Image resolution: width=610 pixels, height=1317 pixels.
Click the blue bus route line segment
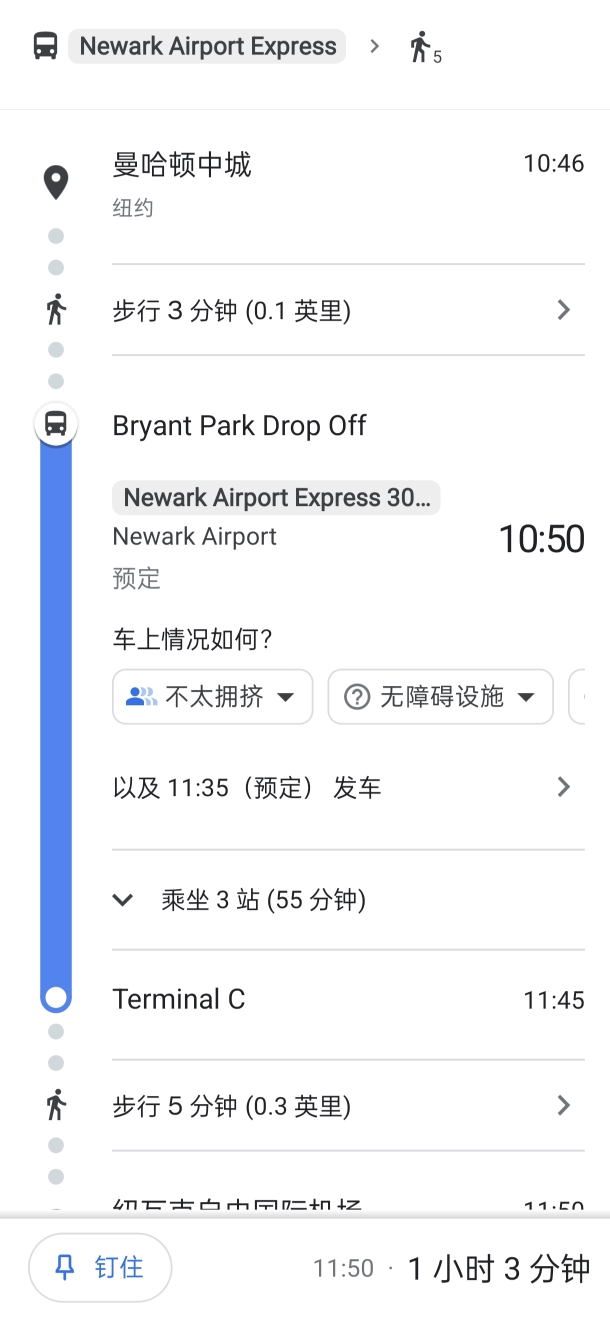click(56, 700)
